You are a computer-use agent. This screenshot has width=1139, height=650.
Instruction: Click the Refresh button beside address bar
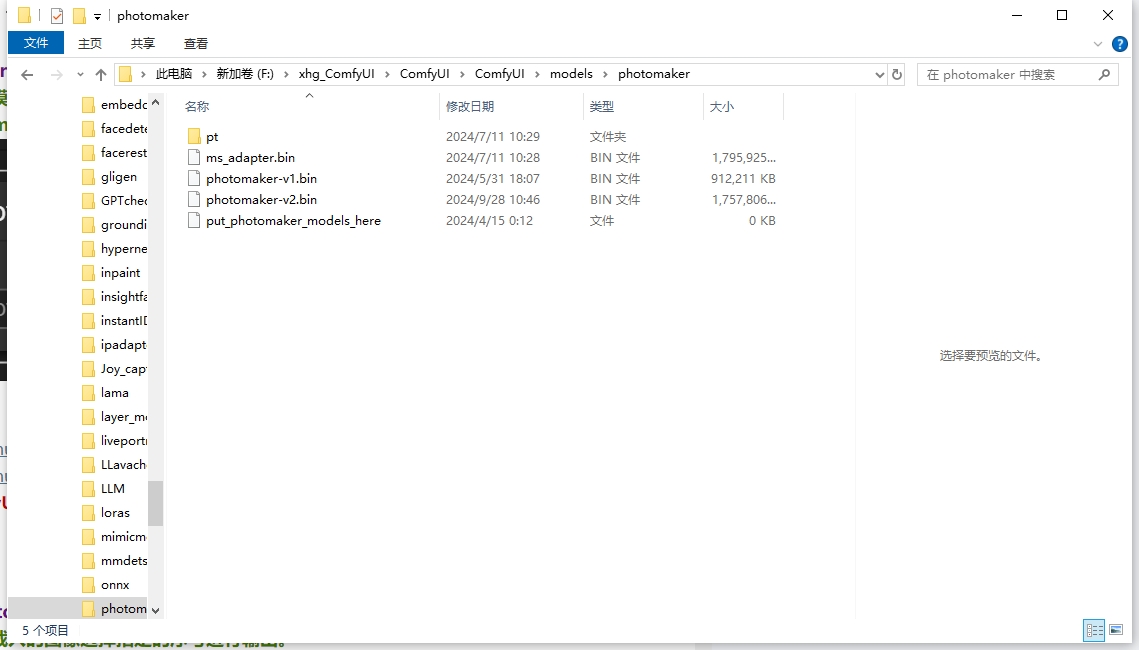[897, 75]
